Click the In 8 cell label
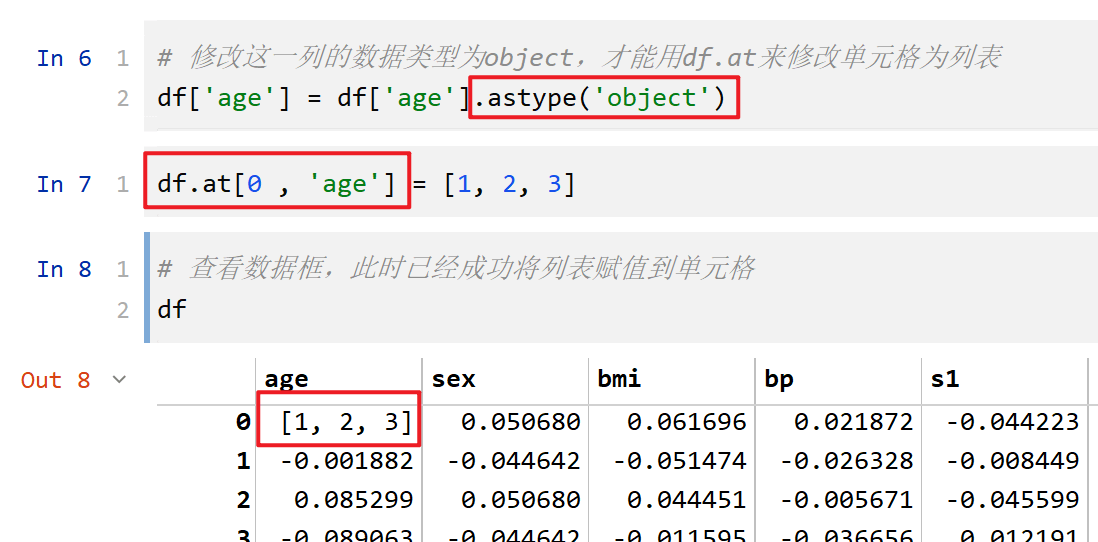This screenshot has width=1098, height=542. point(64,269)
